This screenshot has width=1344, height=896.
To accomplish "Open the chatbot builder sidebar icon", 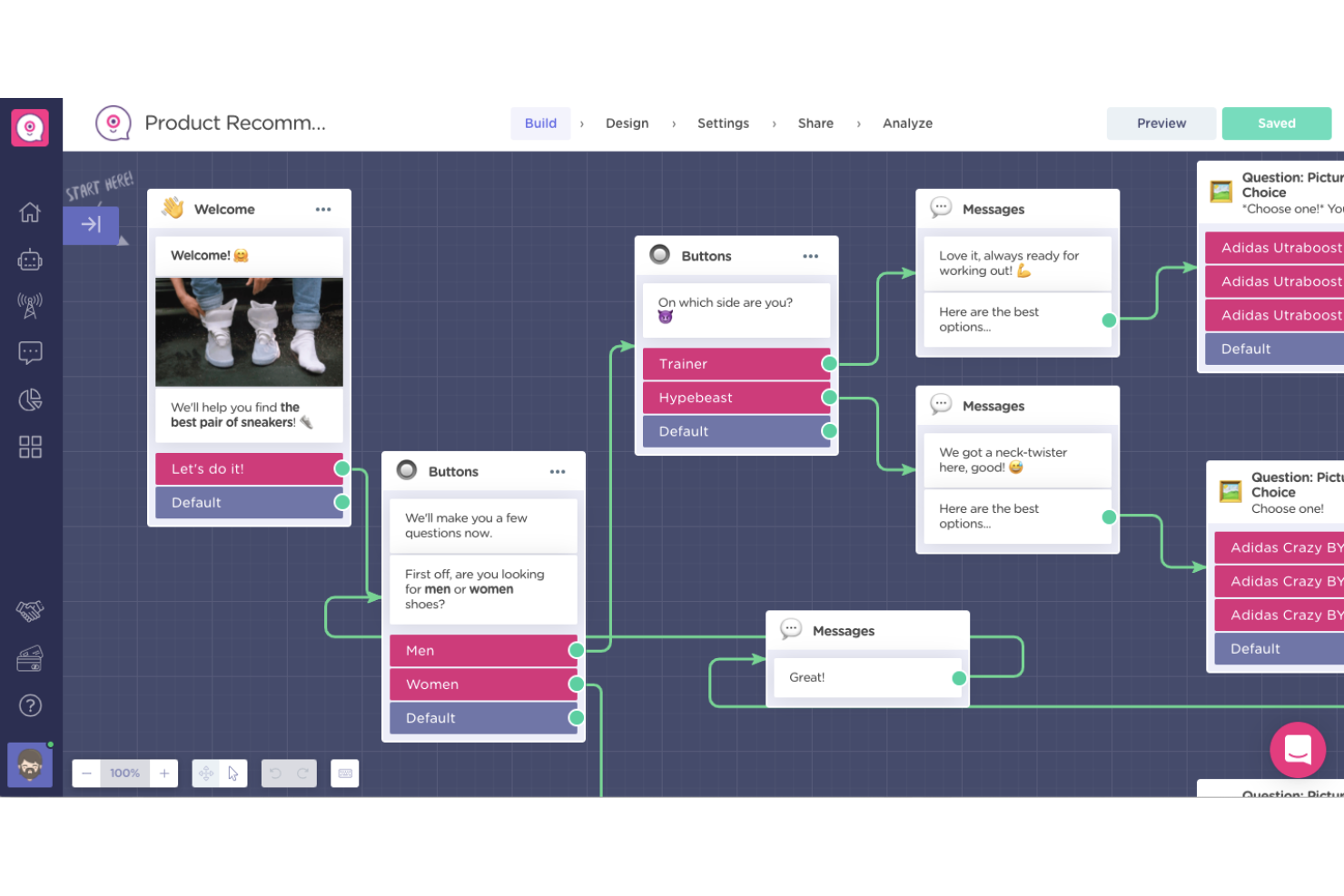I will [x=30, y=260].
